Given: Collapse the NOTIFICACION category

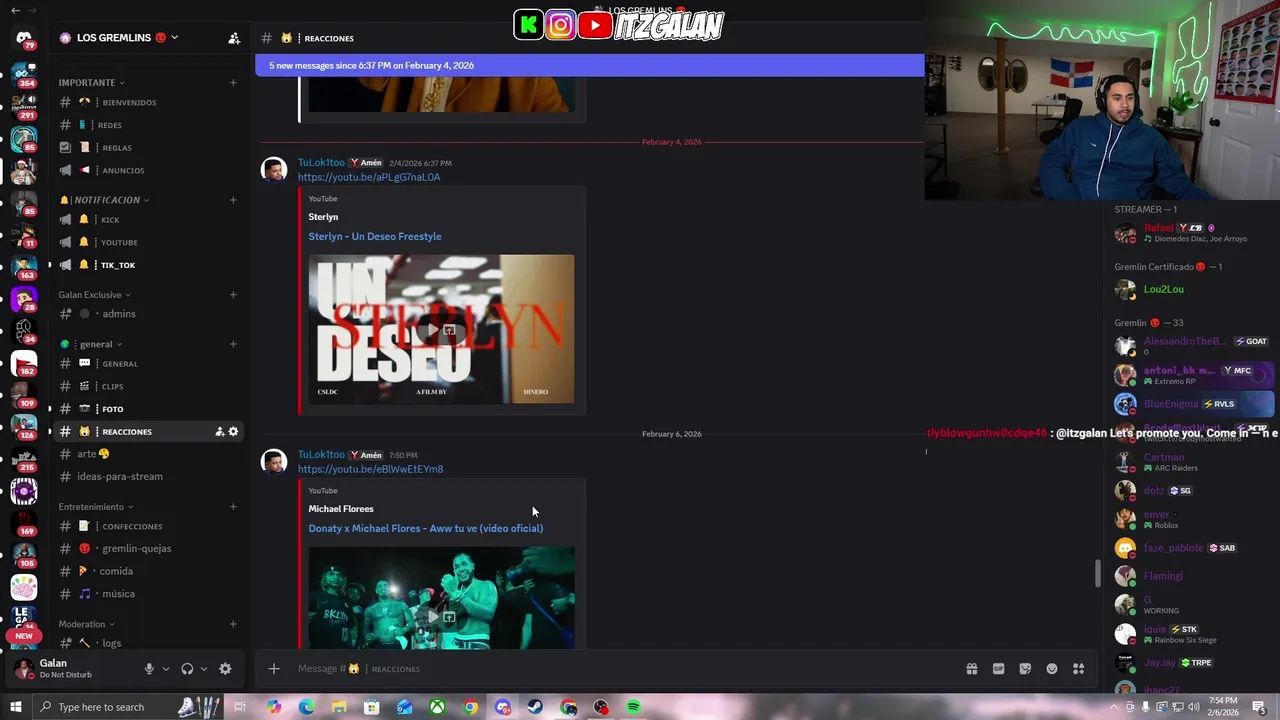Looking at the screenshot, I should click(104, 200).
